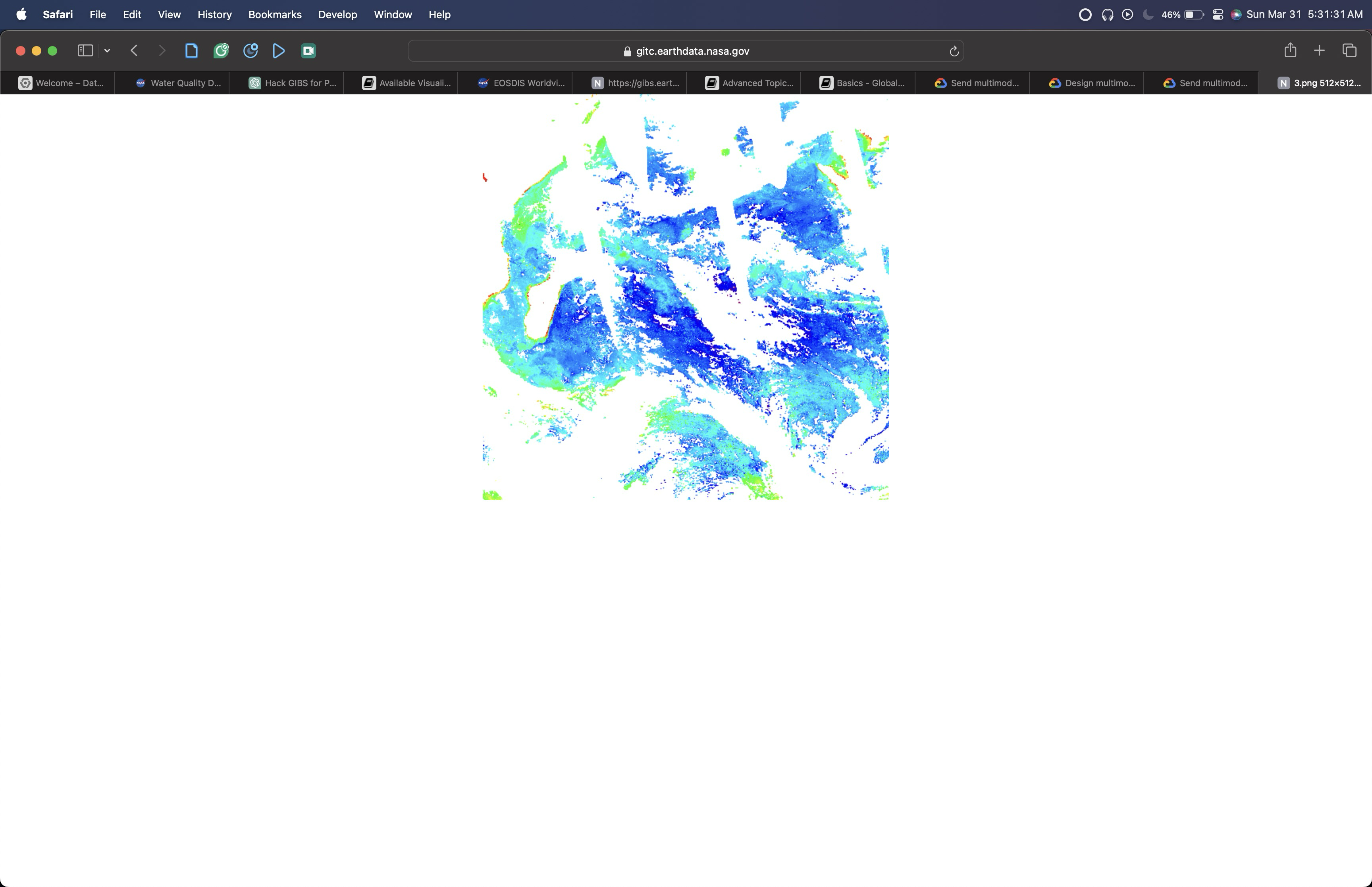This screenshot has width=1372, height=887.
Task: Open macOS Control Center in menu bar
Action: point(1218,14)
